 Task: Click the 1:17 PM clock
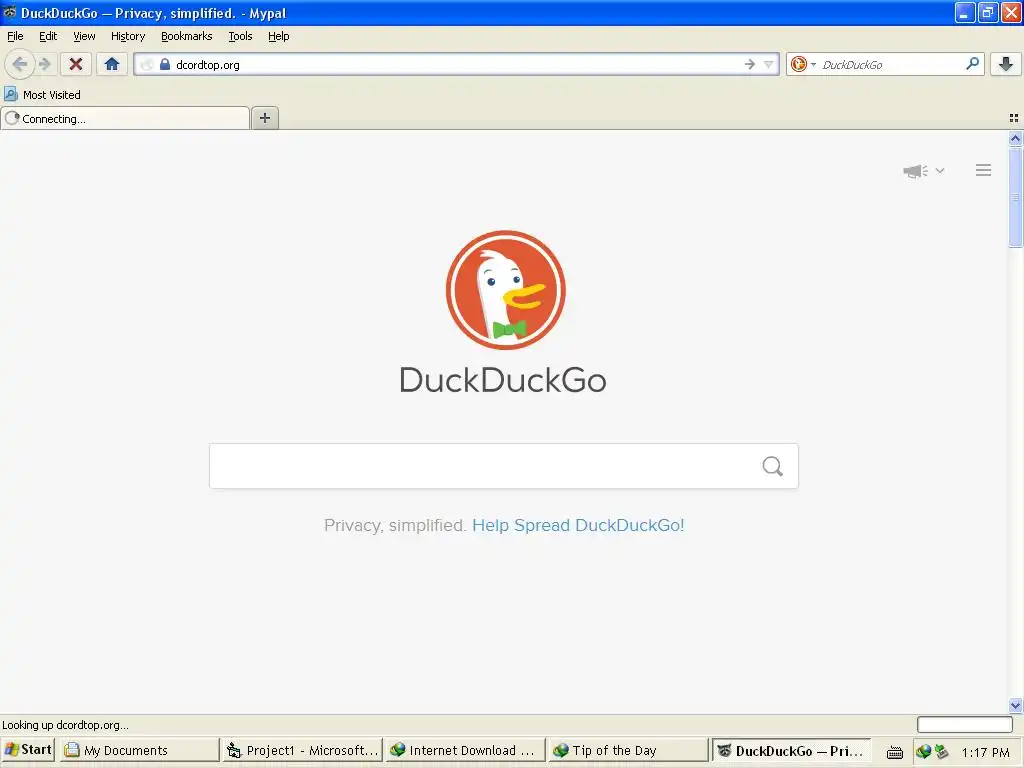tap(985, 752)
